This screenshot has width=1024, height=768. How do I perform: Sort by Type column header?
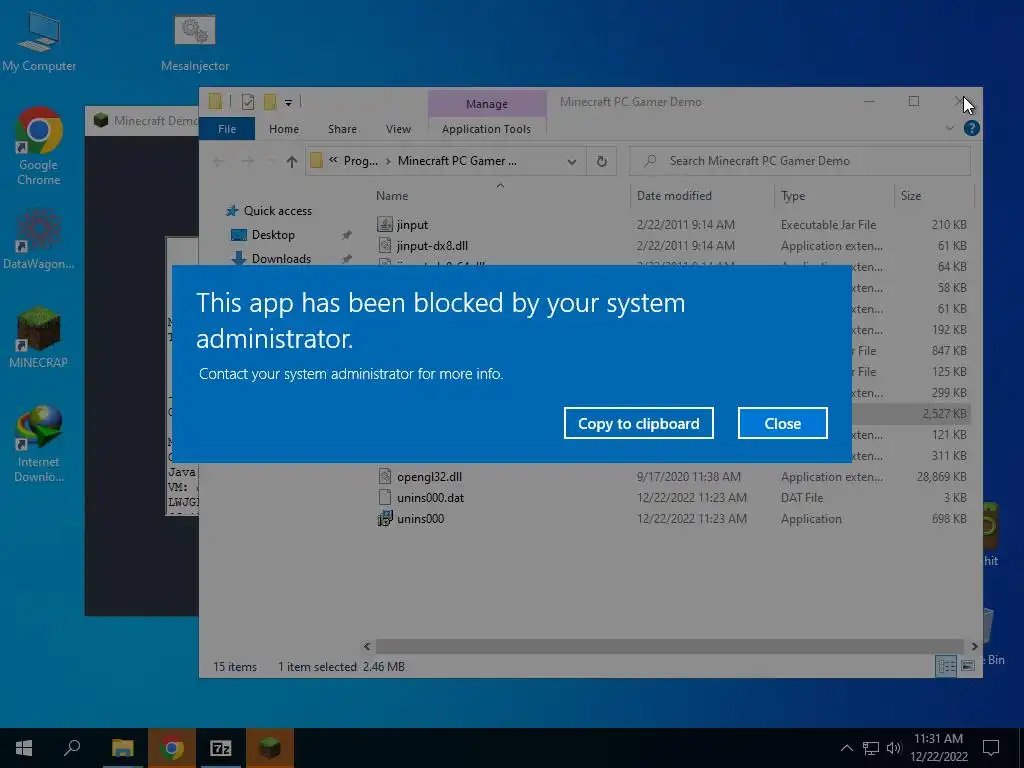pyautogui.click(x=793, y=195)
